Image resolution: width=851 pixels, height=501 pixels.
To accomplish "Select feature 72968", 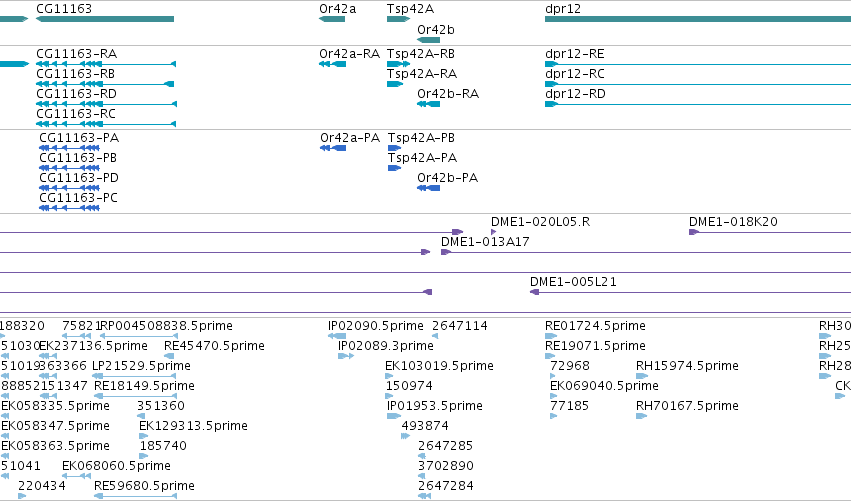I will coord(570,366).
